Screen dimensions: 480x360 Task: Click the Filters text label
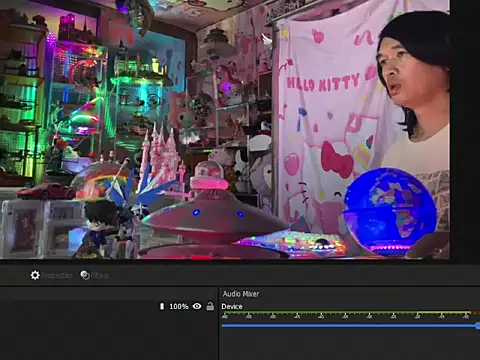(99, 276)
